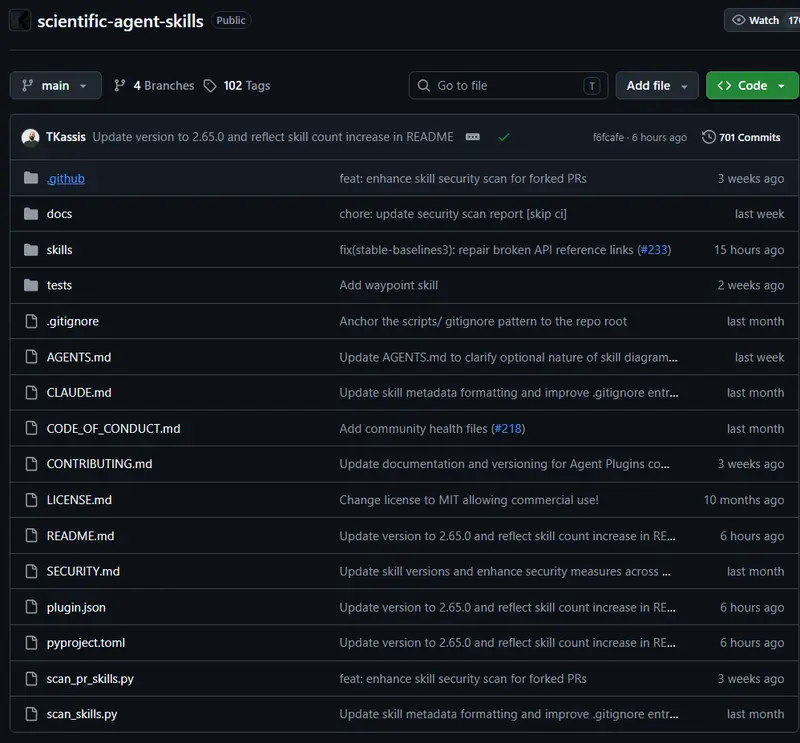Image resolution: width=800 pixels, height=743 pixels.
Task: Open the green Code dropdown button
Action: 752,85
